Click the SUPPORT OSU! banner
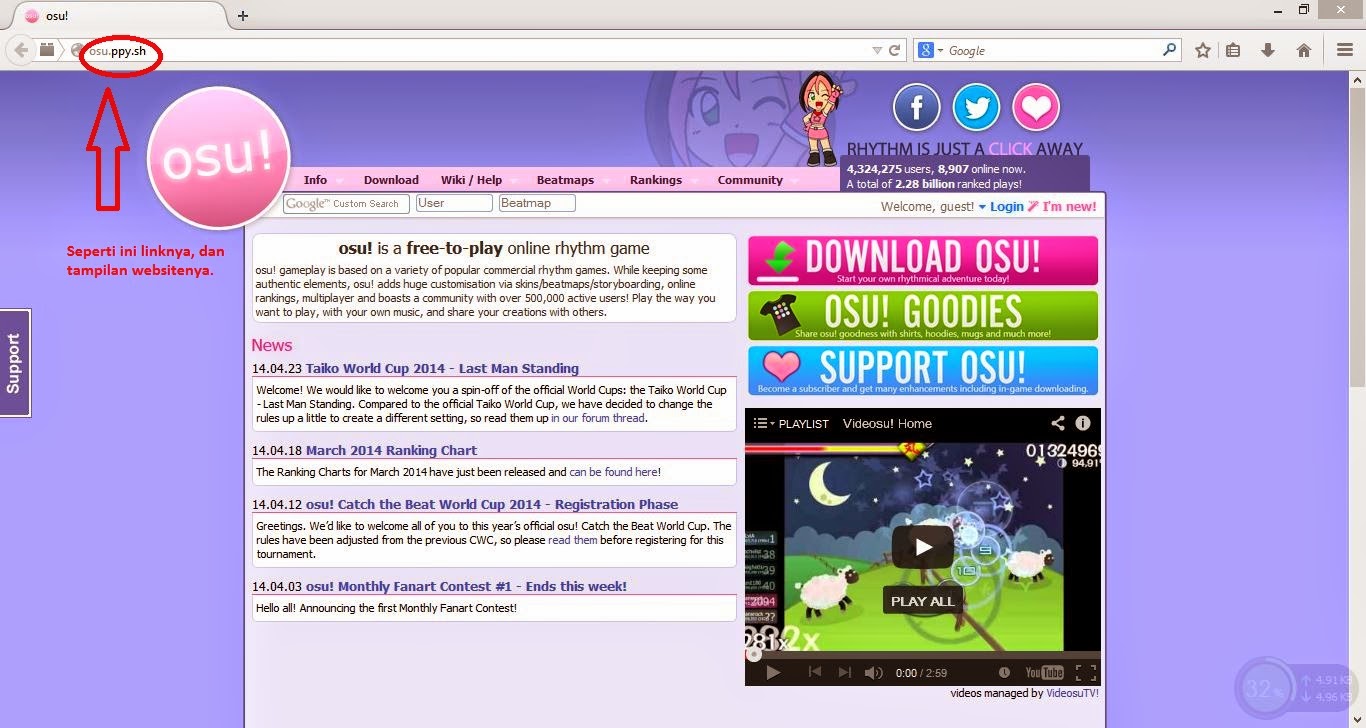The height and width of the screenshot is (728, 1366). click(x=922, y=371)
